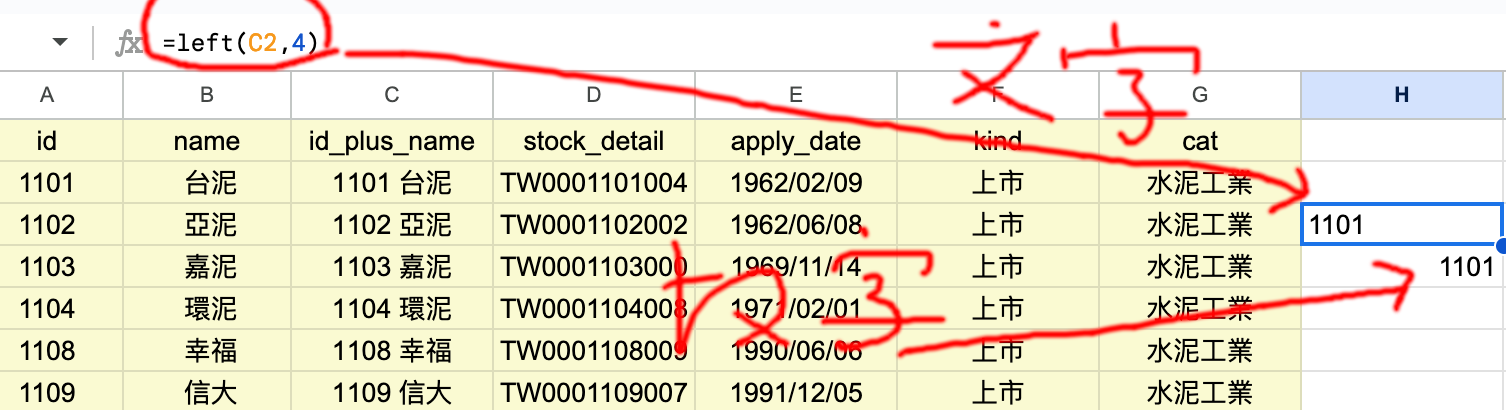Select the column E header

795,95
